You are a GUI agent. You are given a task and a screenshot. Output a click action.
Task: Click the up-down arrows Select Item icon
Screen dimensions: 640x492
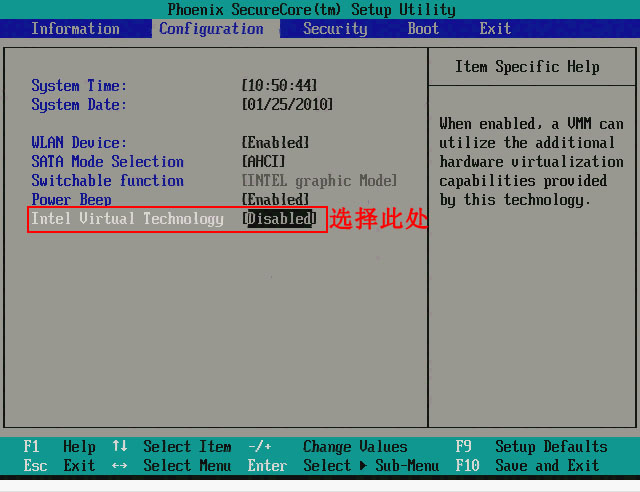pyautogui.click(x=120, y=447)
